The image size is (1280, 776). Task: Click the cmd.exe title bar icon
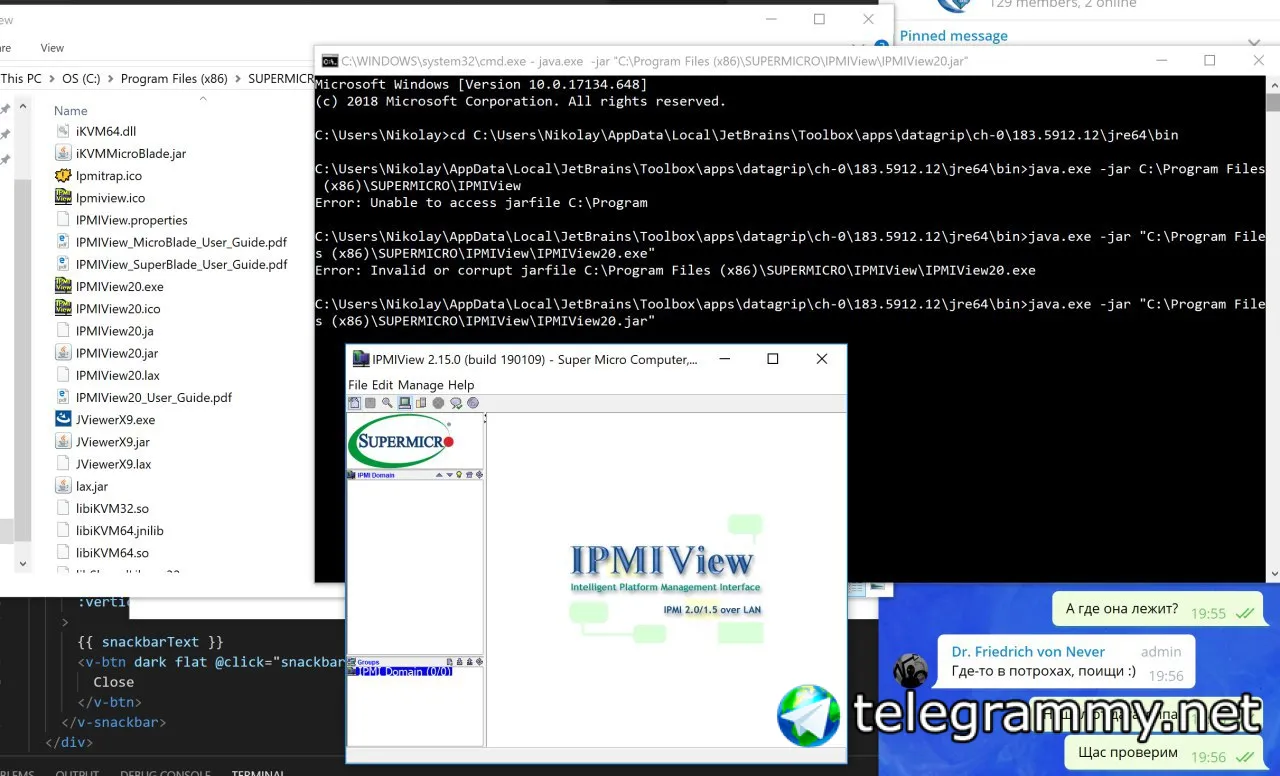click(x=328, y=61)
